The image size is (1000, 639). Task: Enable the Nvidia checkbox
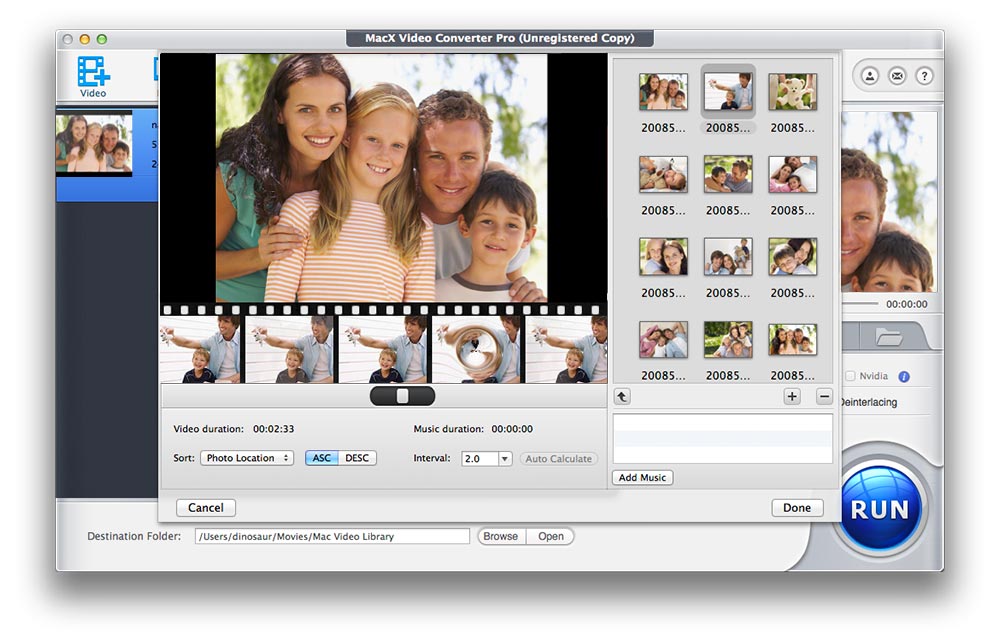pyautogui.click(x=850, y=377)
